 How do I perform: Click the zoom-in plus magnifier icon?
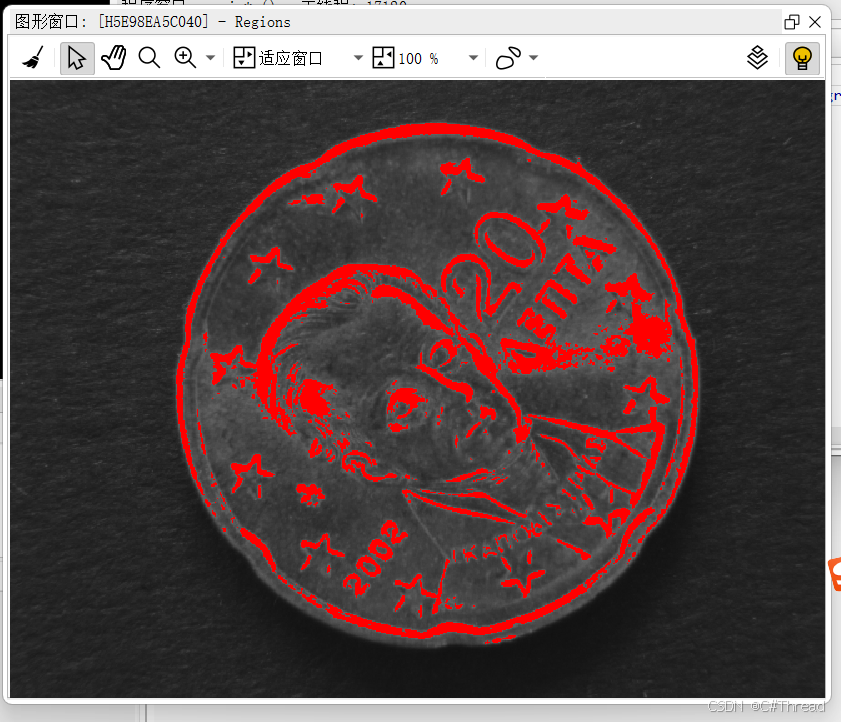coord(185,58)
